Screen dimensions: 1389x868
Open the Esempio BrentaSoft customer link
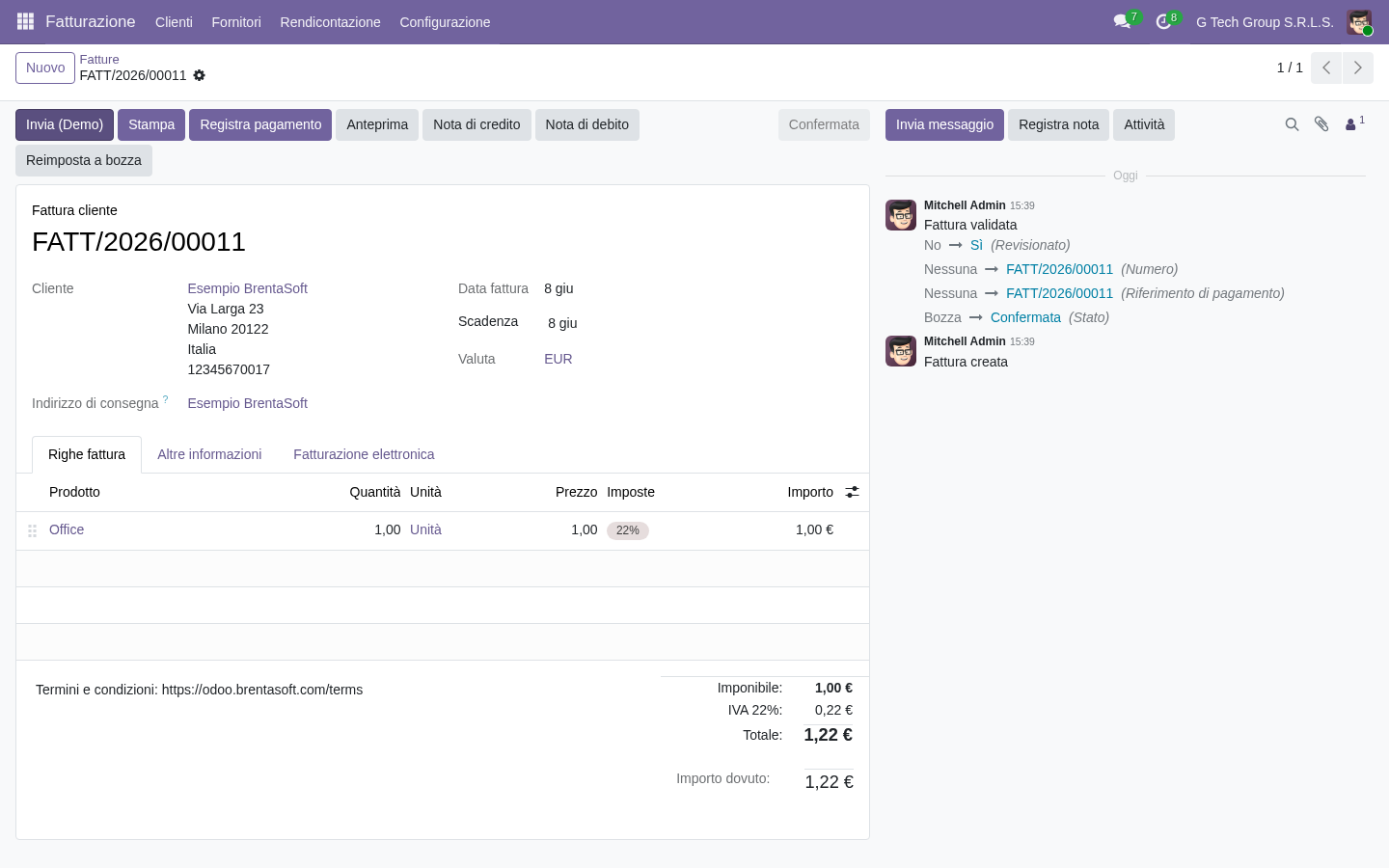coord(248,288)
